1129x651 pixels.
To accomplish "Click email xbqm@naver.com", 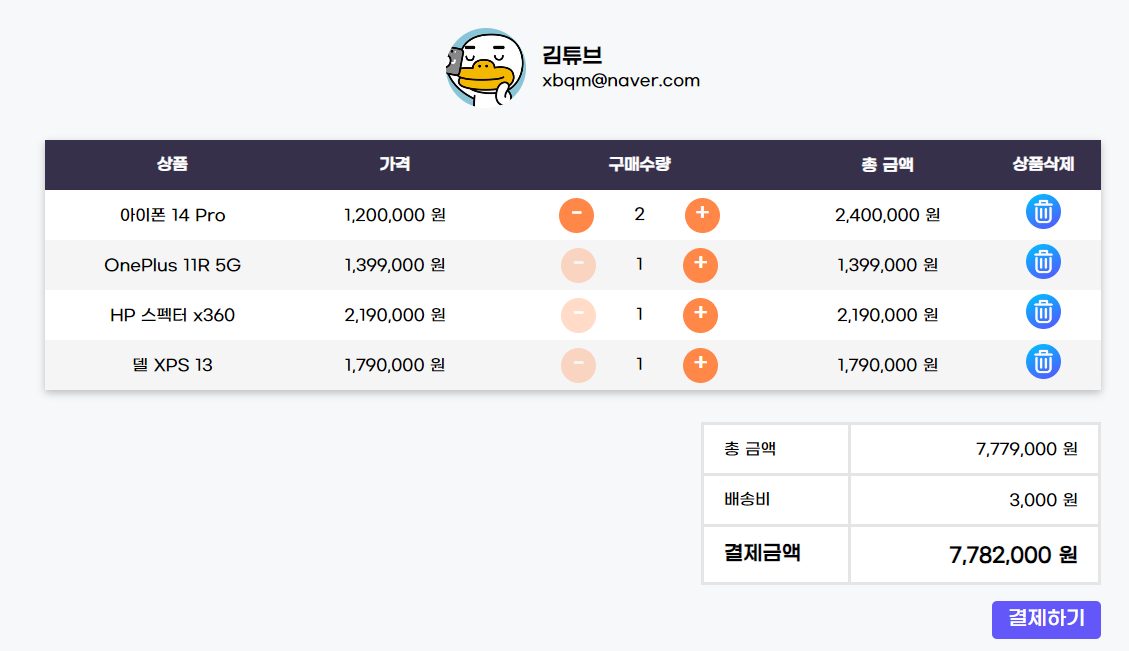I will coord(621,81).
